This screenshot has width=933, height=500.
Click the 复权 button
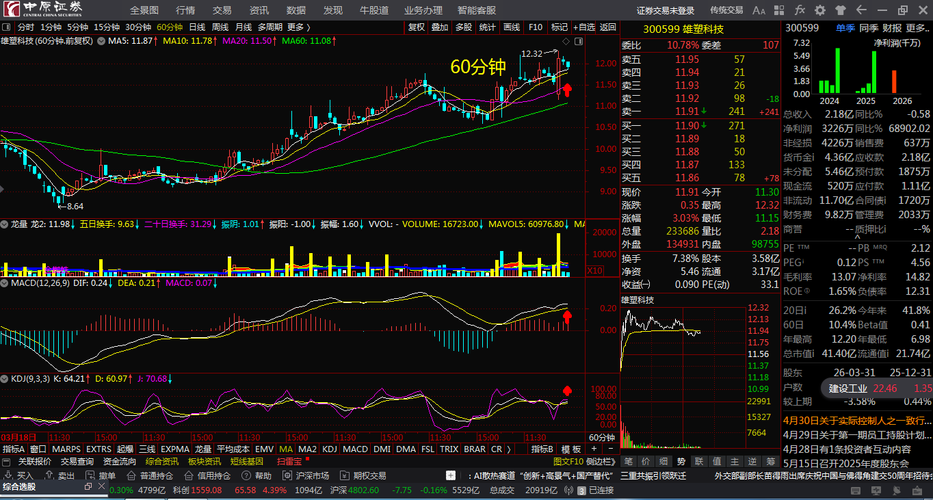pyautogui.click(x=417, y=27)
